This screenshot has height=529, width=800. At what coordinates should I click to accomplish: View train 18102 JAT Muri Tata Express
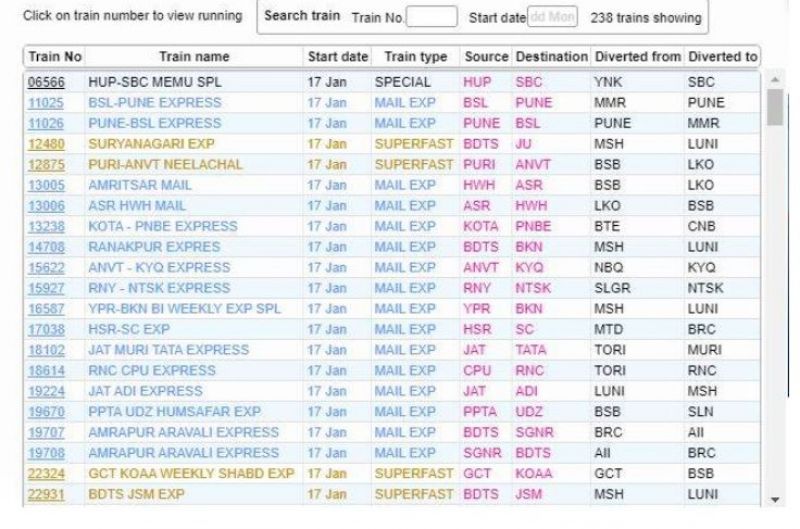[46, 350]
